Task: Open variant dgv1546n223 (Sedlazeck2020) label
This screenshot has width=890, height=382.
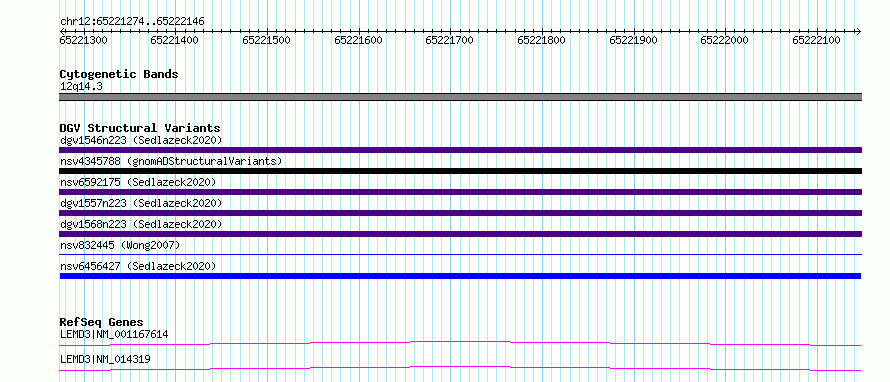Action: point(141,140)
